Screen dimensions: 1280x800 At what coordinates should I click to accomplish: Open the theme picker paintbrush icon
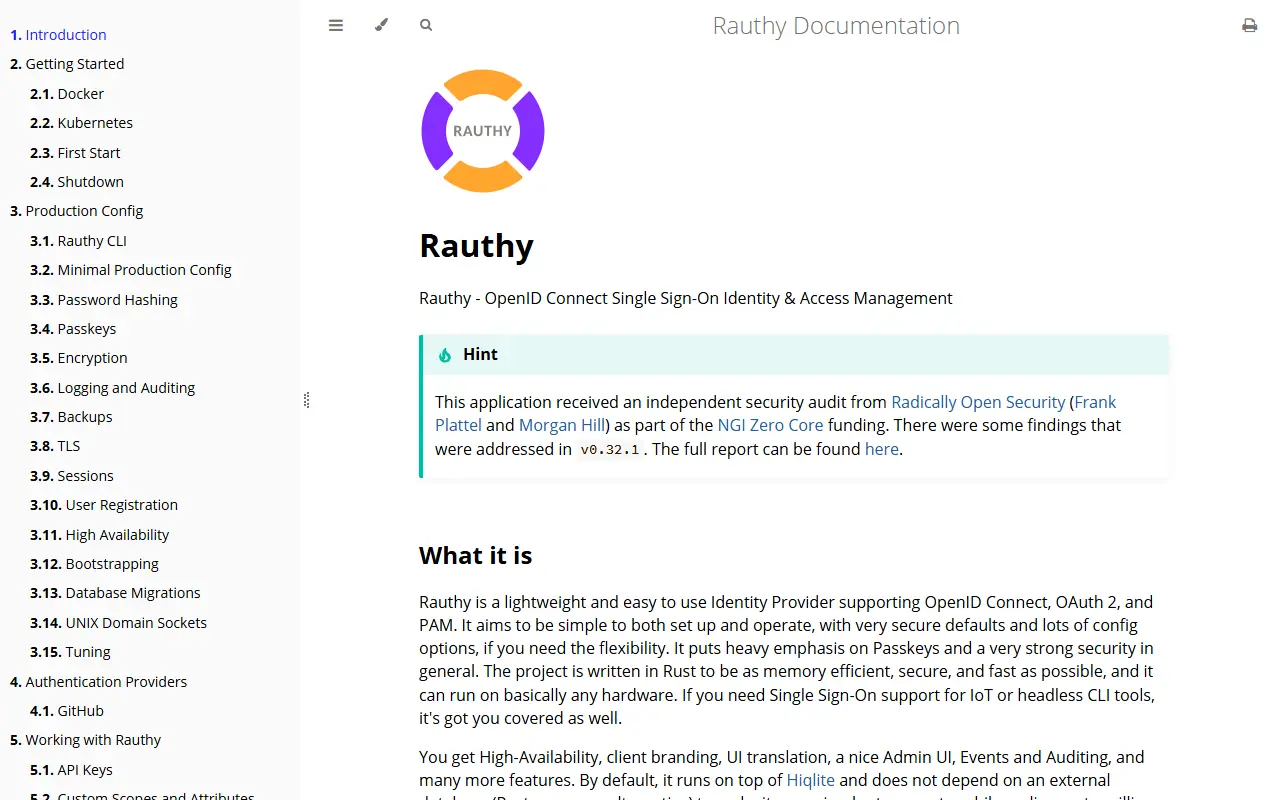[x=381, y=25]
